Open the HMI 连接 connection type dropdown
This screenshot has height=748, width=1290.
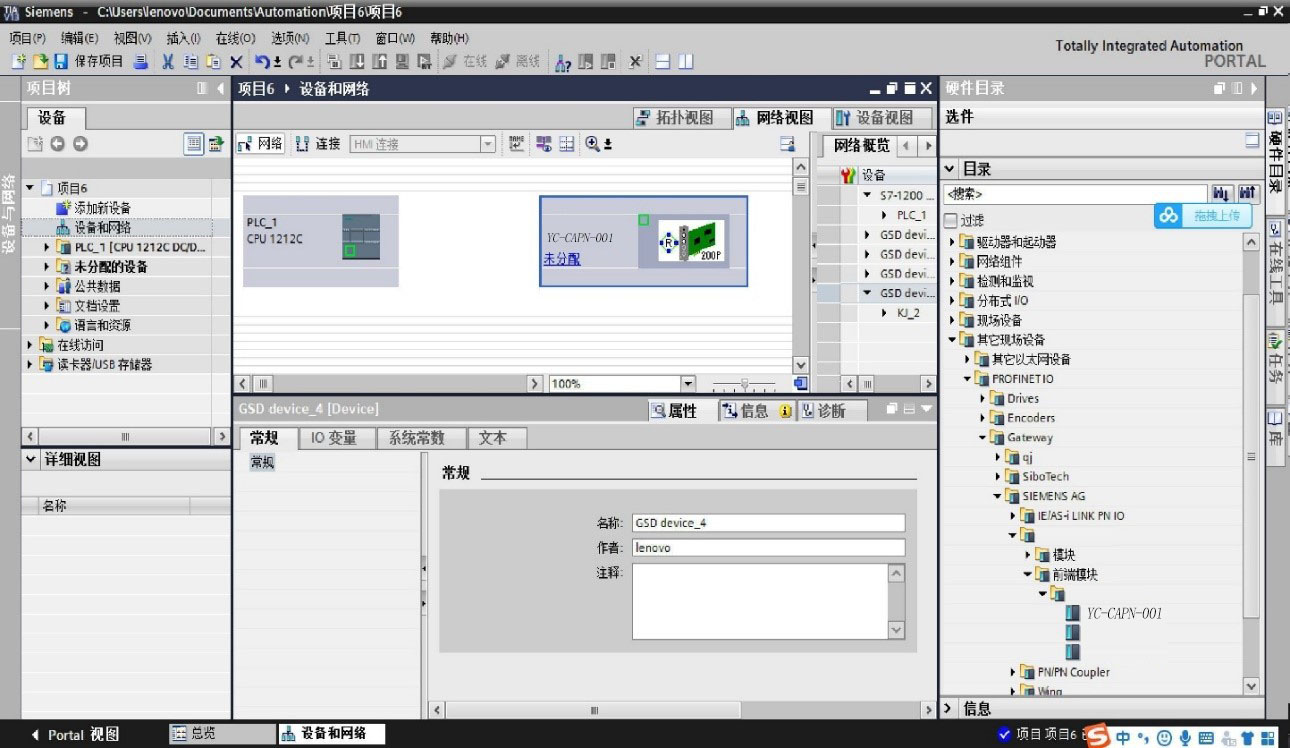tap(487, 144)
